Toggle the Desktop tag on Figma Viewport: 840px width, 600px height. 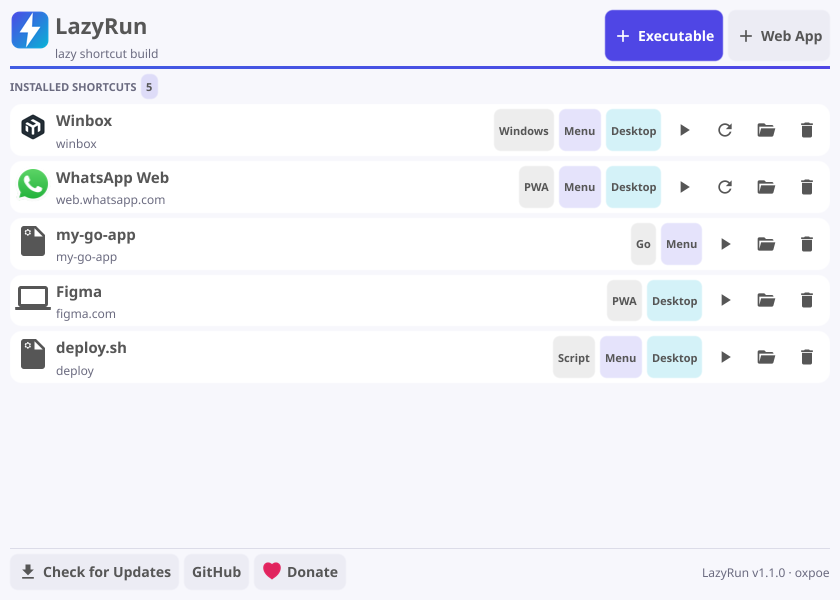pos(674,301)
